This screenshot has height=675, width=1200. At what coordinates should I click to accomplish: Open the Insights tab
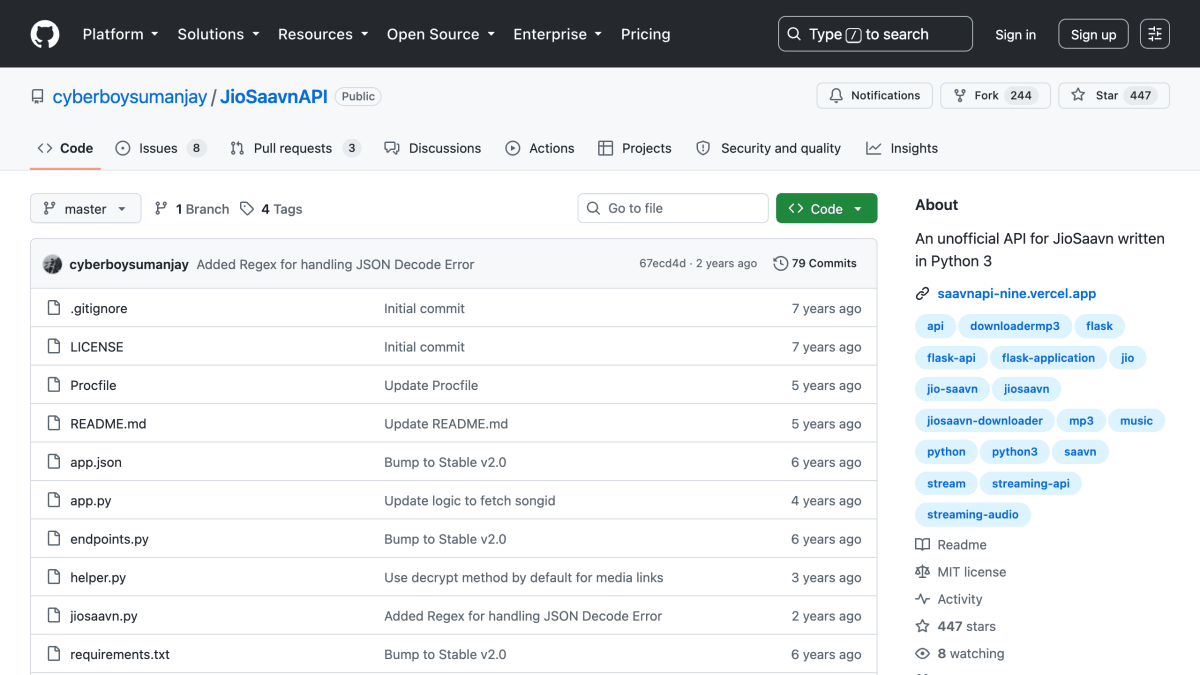pos(902,148)
